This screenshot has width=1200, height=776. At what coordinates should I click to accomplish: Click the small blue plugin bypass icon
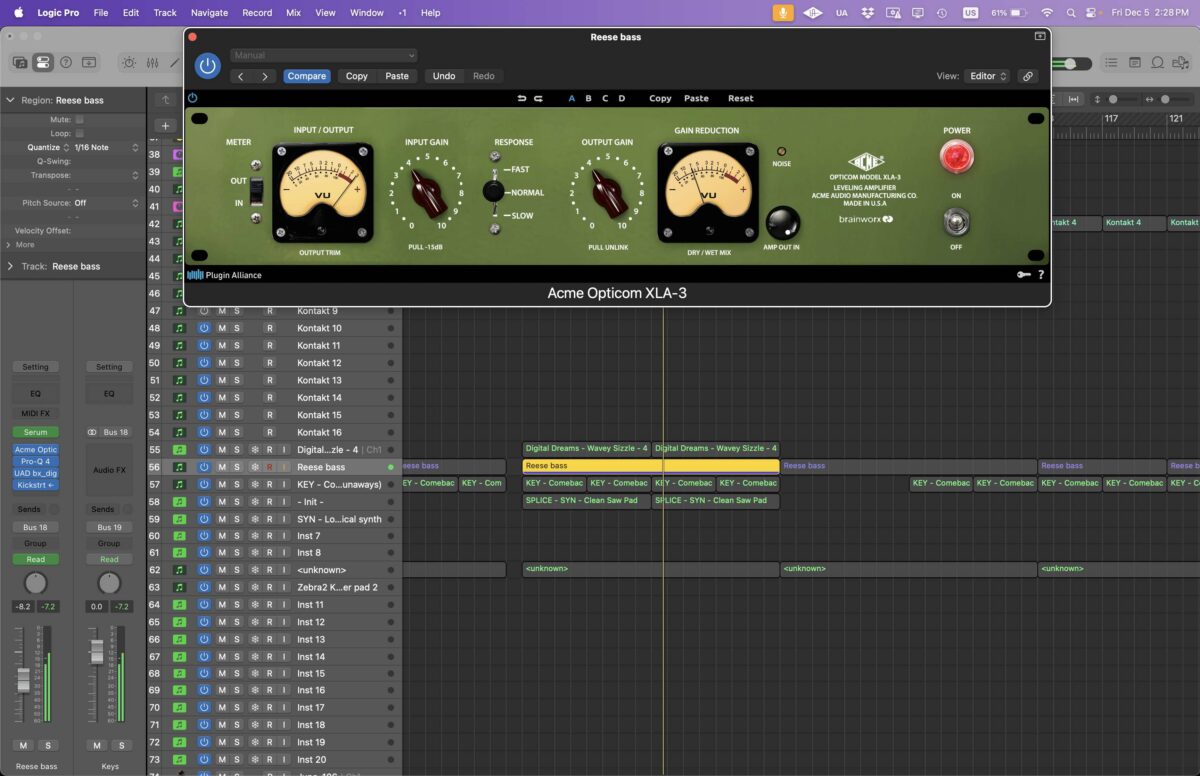click(192, 98)
